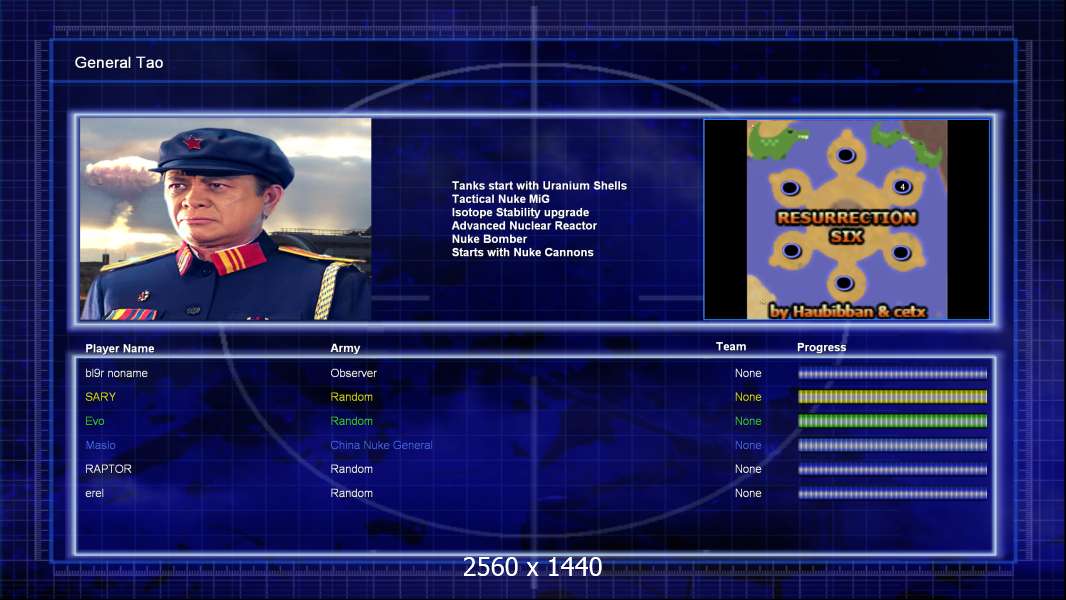Image resolution: width=1066 pixels, height=600 pixels.
Task: Click SARY's team None value
Action: pos(748,397)
